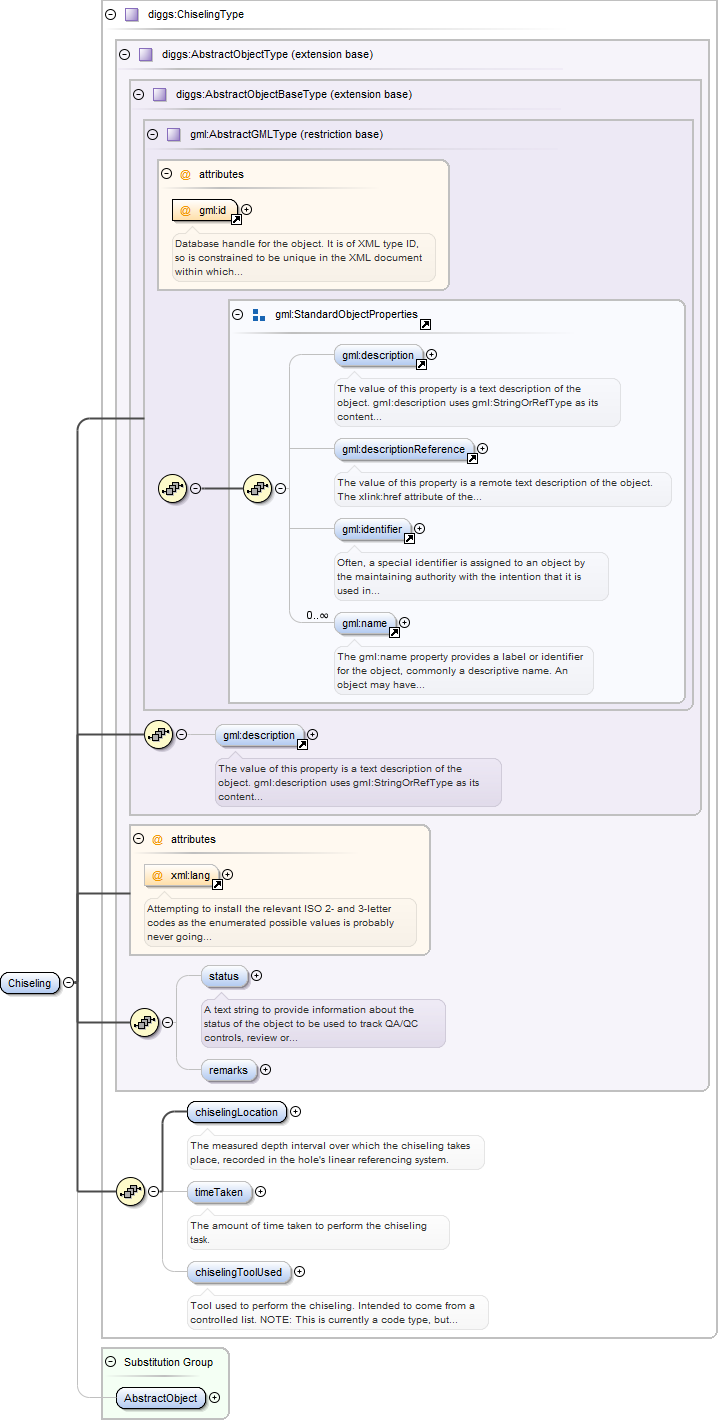Image resolution: width=719 pixels, height=1421 pixels.
Task: Collapse the xml:lang attributes group
Action: pyautogui.click(x=138, y=839)
